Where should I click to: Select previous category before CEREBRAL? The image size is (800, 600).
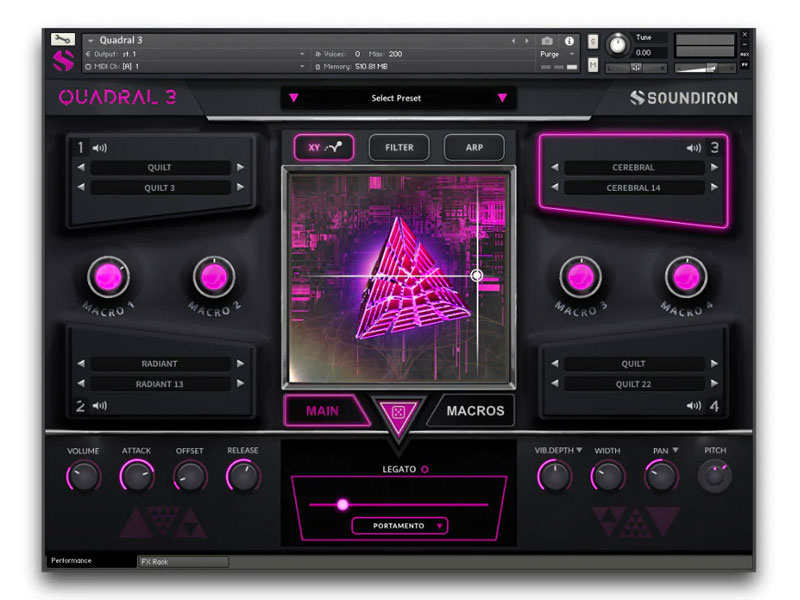[555, 167]
